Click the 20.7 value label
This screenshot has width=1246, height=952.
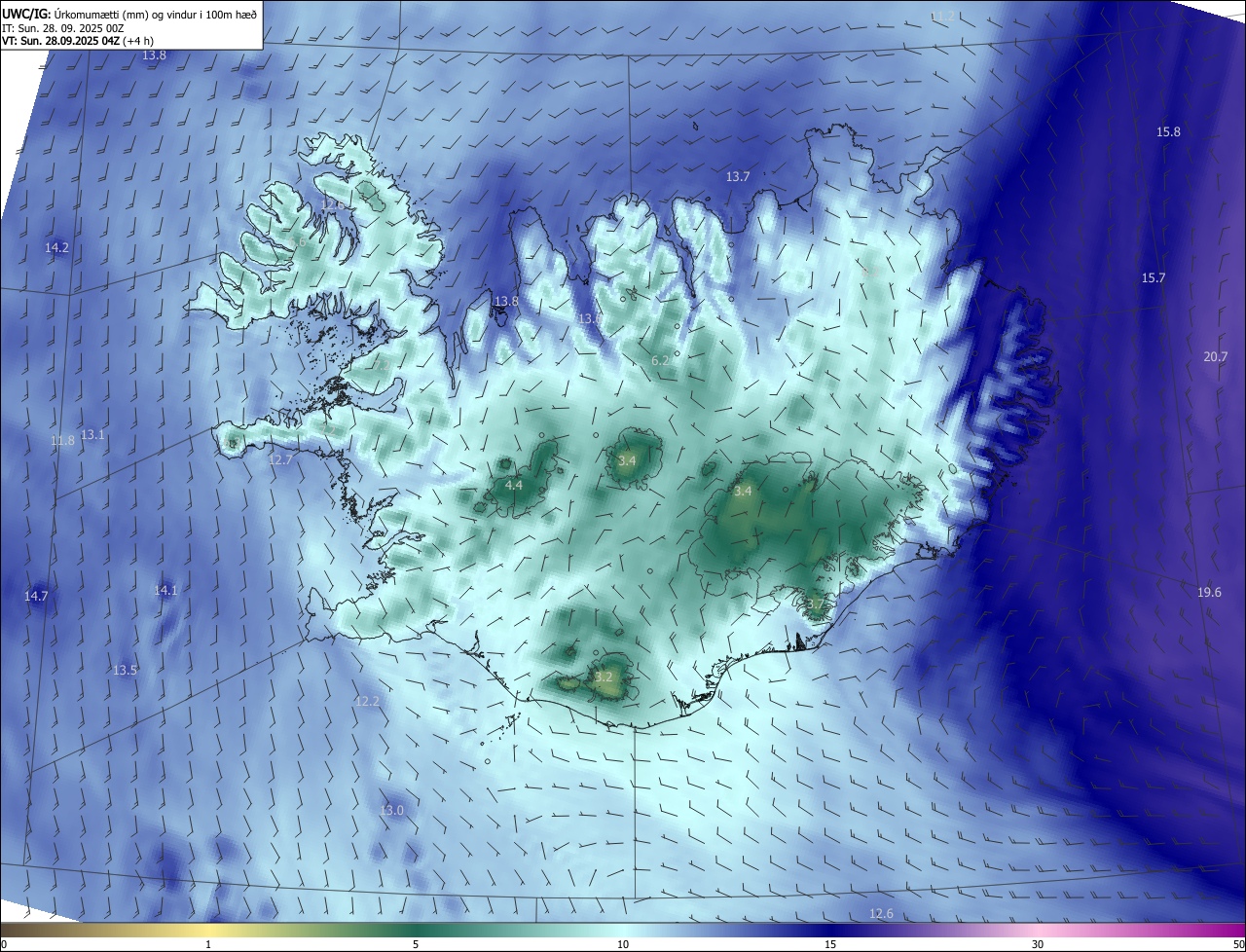[x=1216, y=357]
